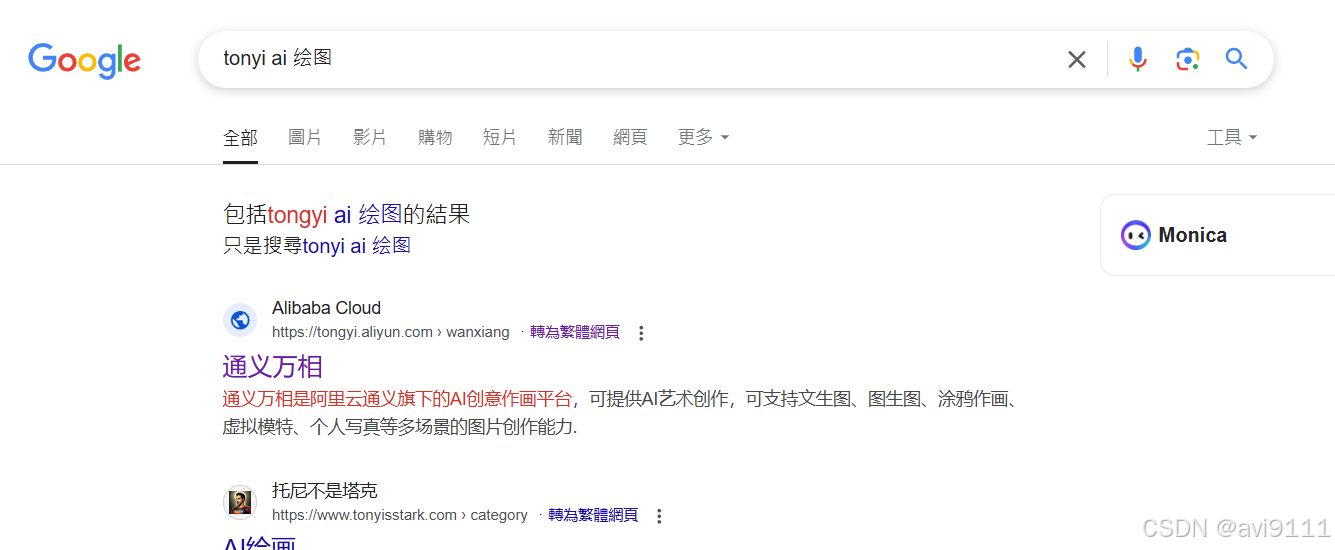This screenshot has height=550, width=1335.
Task: Switch to the 購物 tab
Action: coord(435,138)
